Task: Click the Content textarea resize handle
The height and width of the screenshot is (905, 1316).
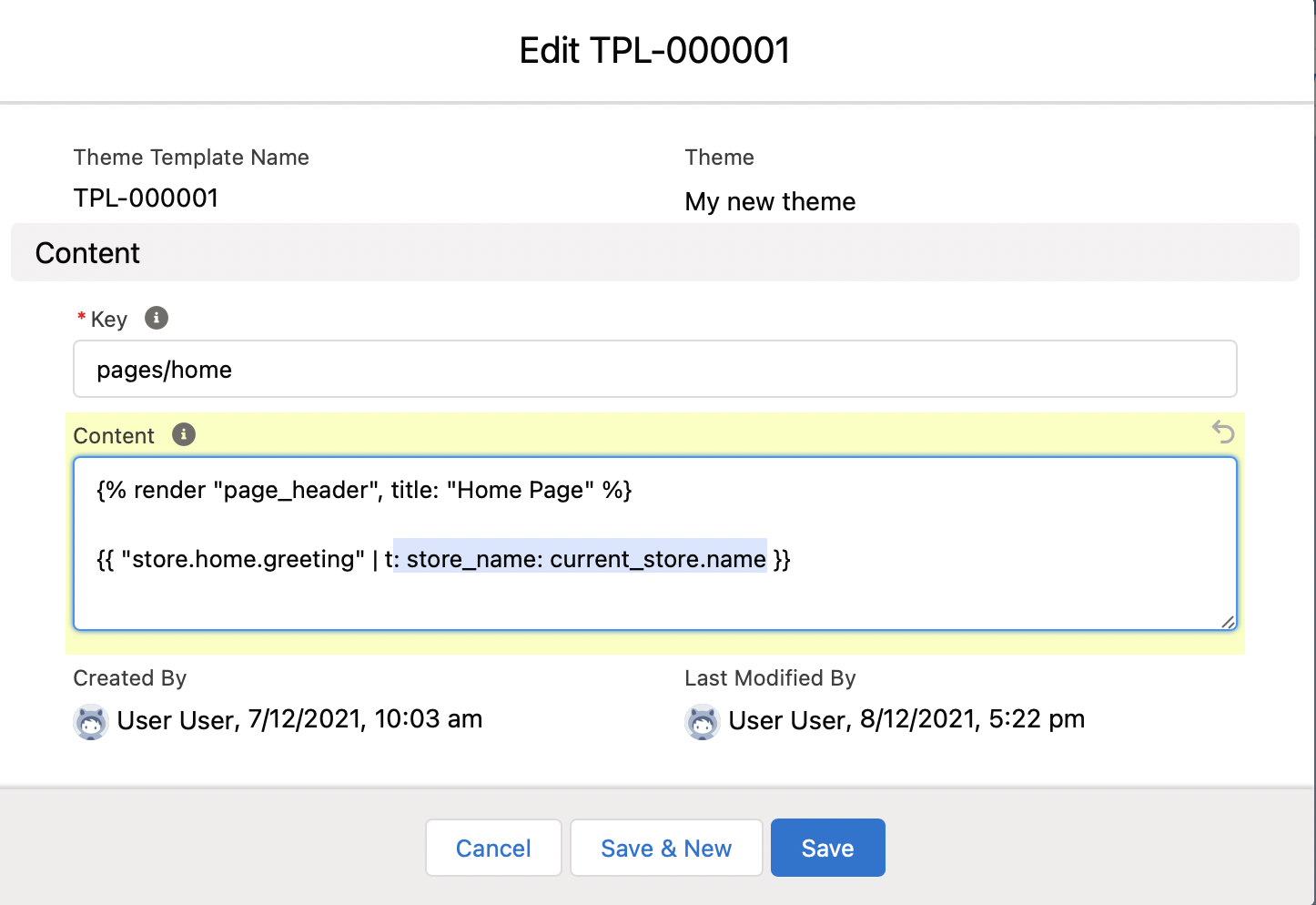Action: click(1228, 622)
